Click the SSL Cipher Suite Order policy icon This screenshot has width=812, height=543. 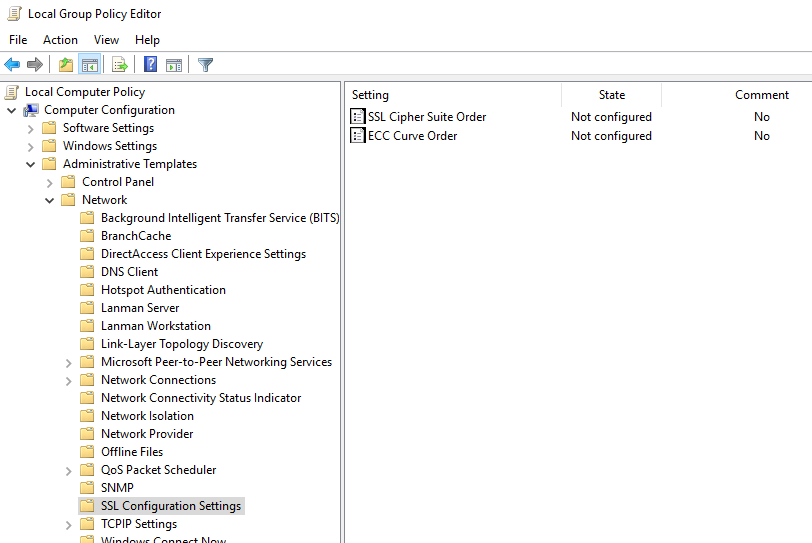click(357, 116)
